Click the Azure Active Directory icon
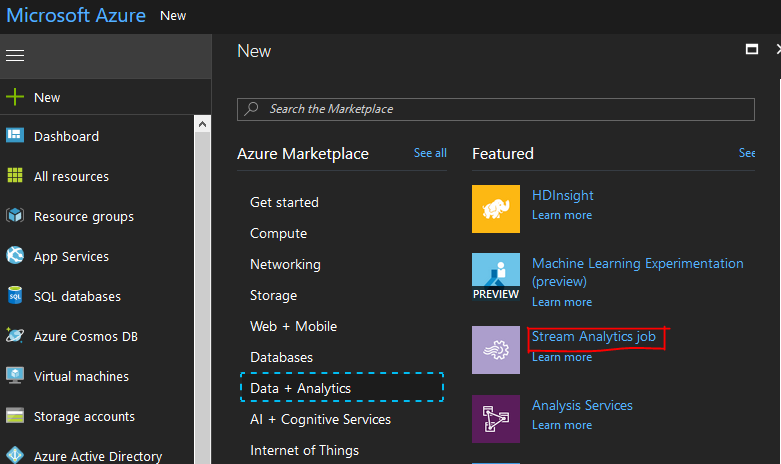 (15, 455)
